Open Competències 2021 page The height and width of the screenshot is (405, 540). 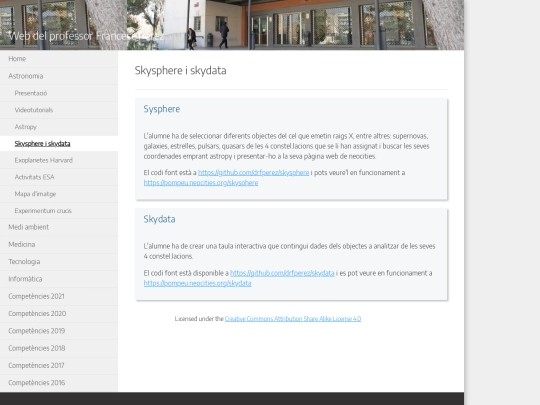pos(59,297)
